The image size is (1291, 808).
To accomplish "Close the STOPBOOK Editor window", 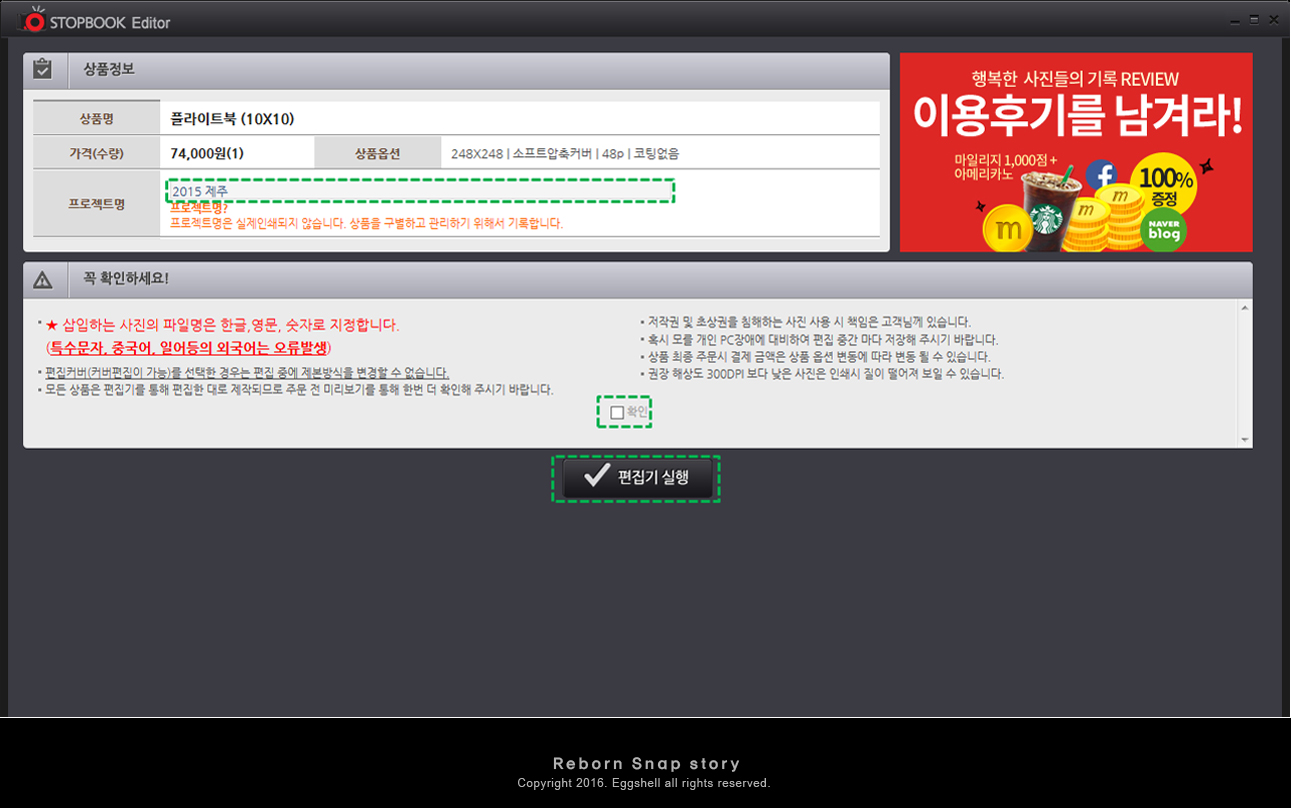I will 1274,19.
